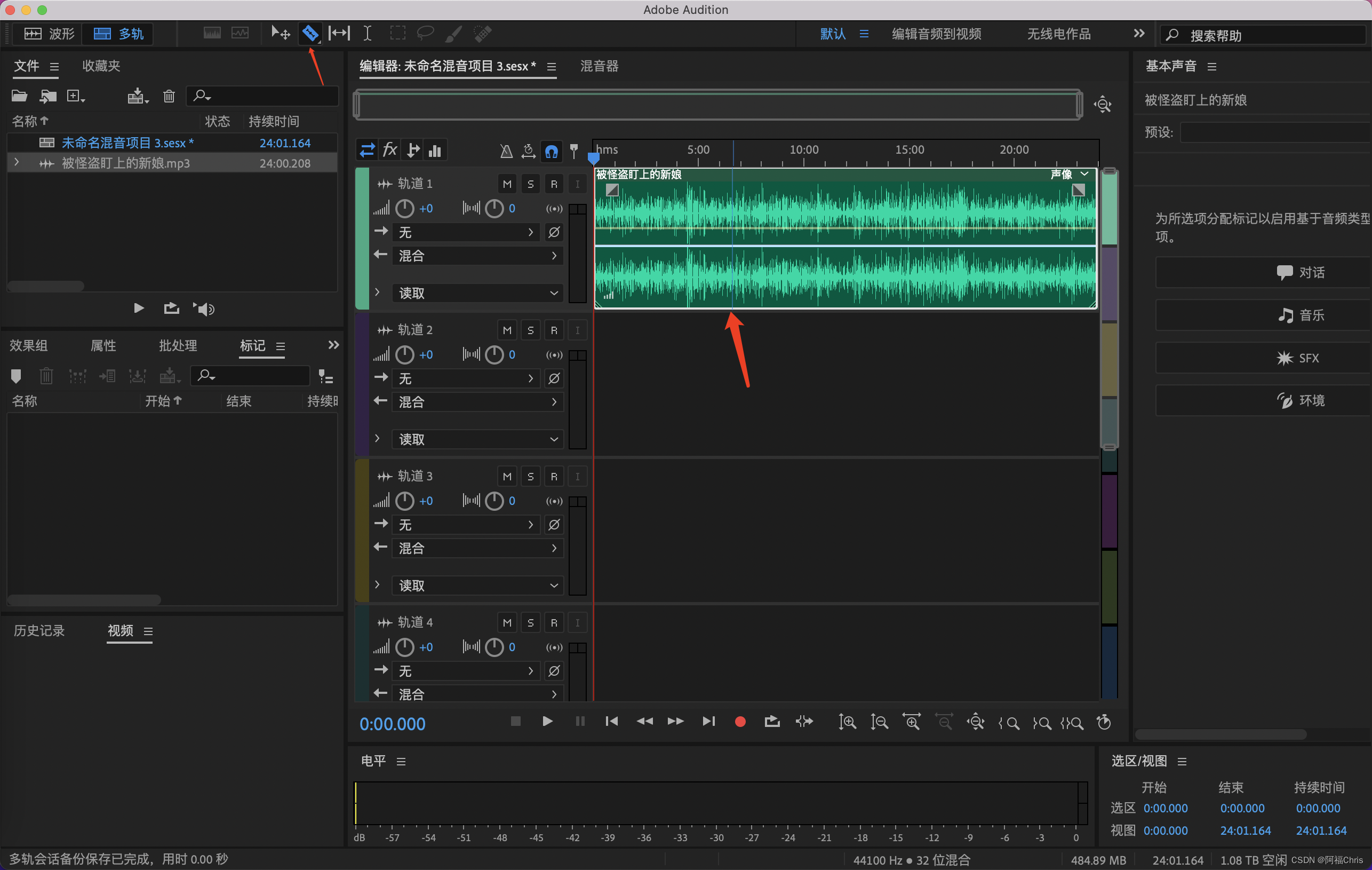
Task: Show more workspaces with double chevron
Action: click(x=1139, y=33)
